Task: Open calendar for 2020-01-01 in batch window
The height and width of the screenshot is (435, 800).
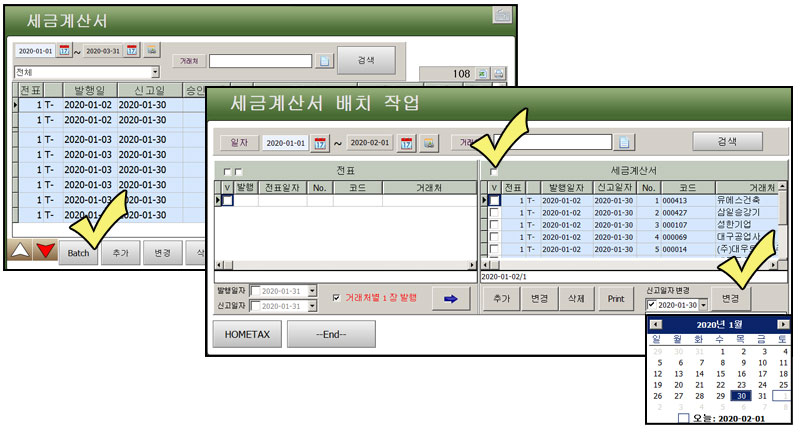Action: (x=320, y=143)
